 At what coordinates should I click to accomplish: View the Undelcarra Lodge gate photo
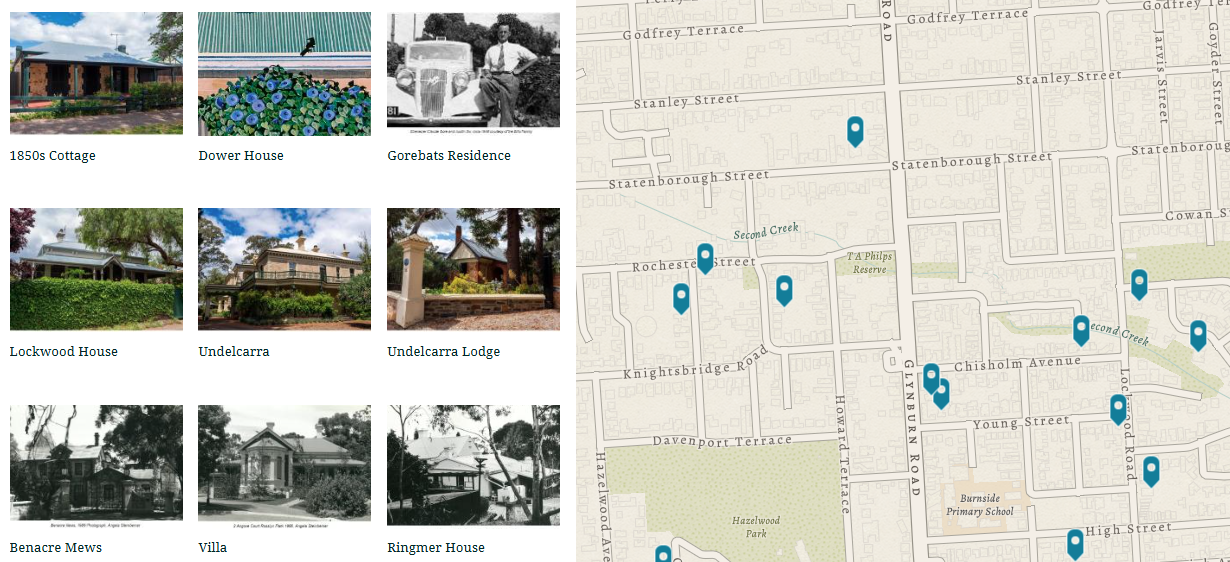[x=473, y=268]
